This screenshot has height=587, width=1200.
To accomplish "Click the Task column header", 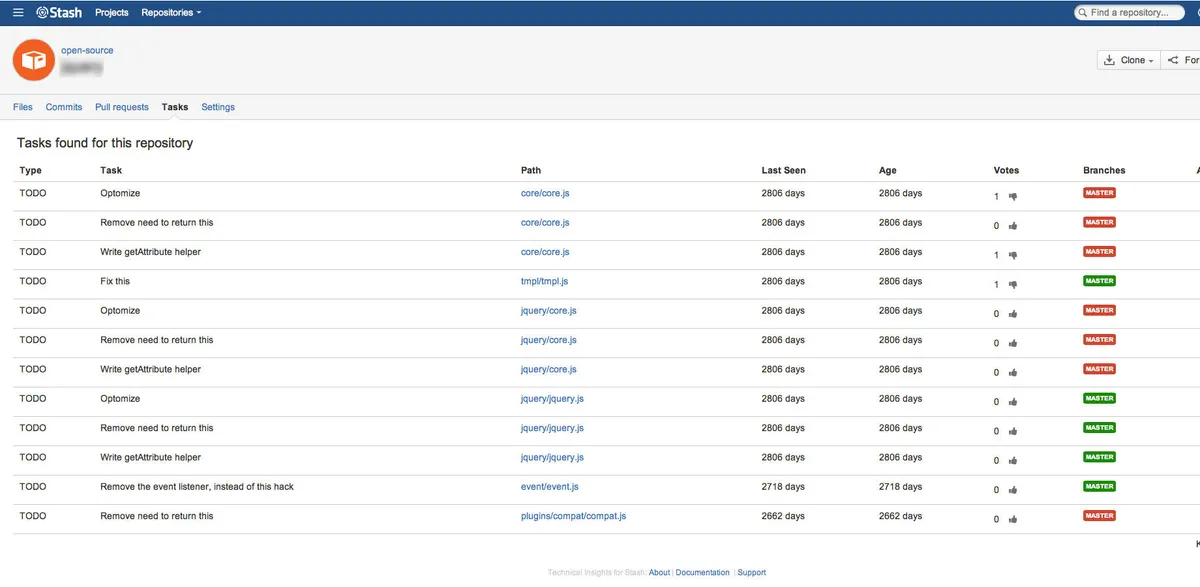I will (111, 170).
